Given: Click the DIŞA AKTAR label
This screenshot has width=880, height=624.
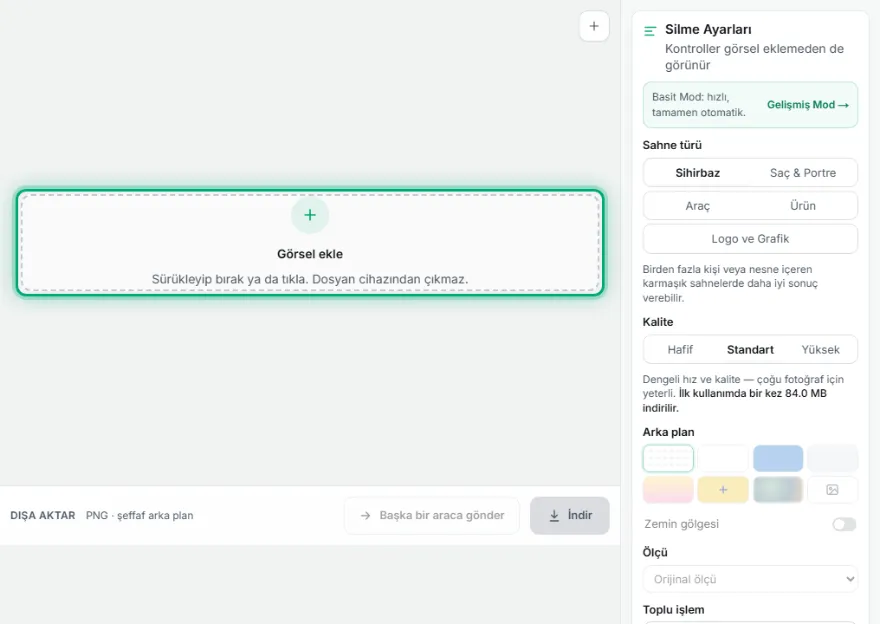Looking at the screenshot, I should tap(43, 515).
